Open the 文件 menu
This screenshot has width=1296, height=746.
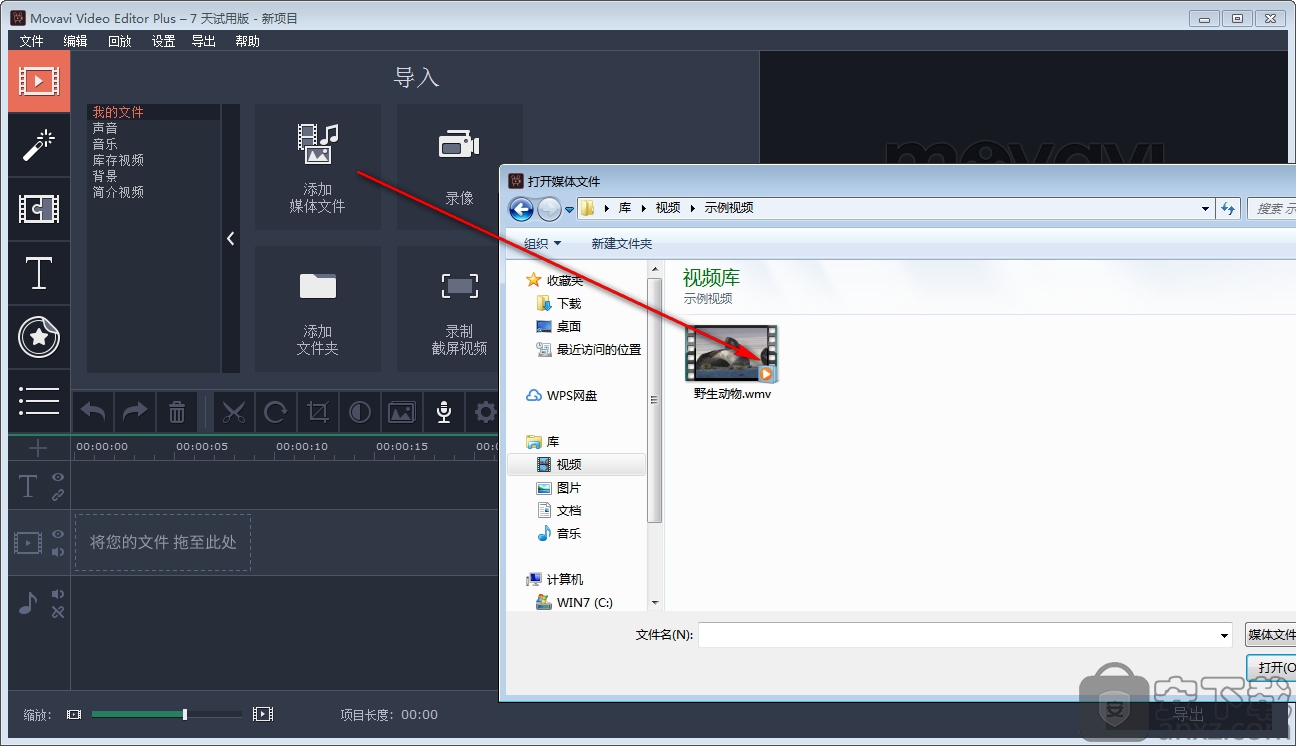coord(32,41)
